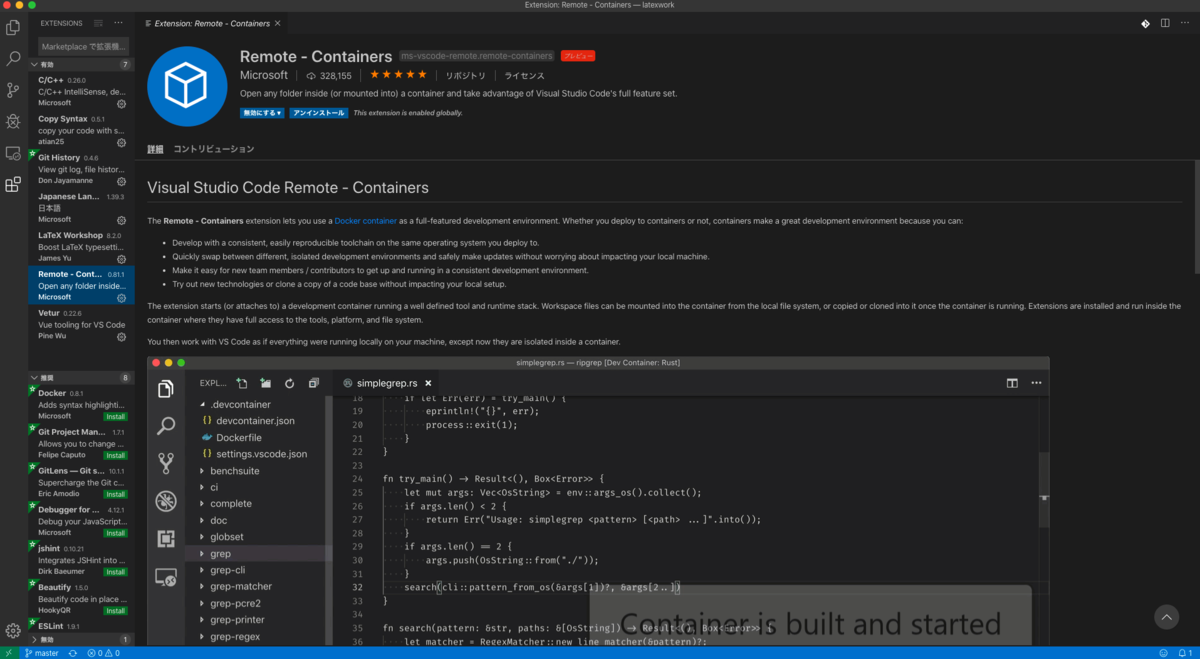Open the editor more actions menu
This screenshot has width=1200, height=659.
(1186, 22)
